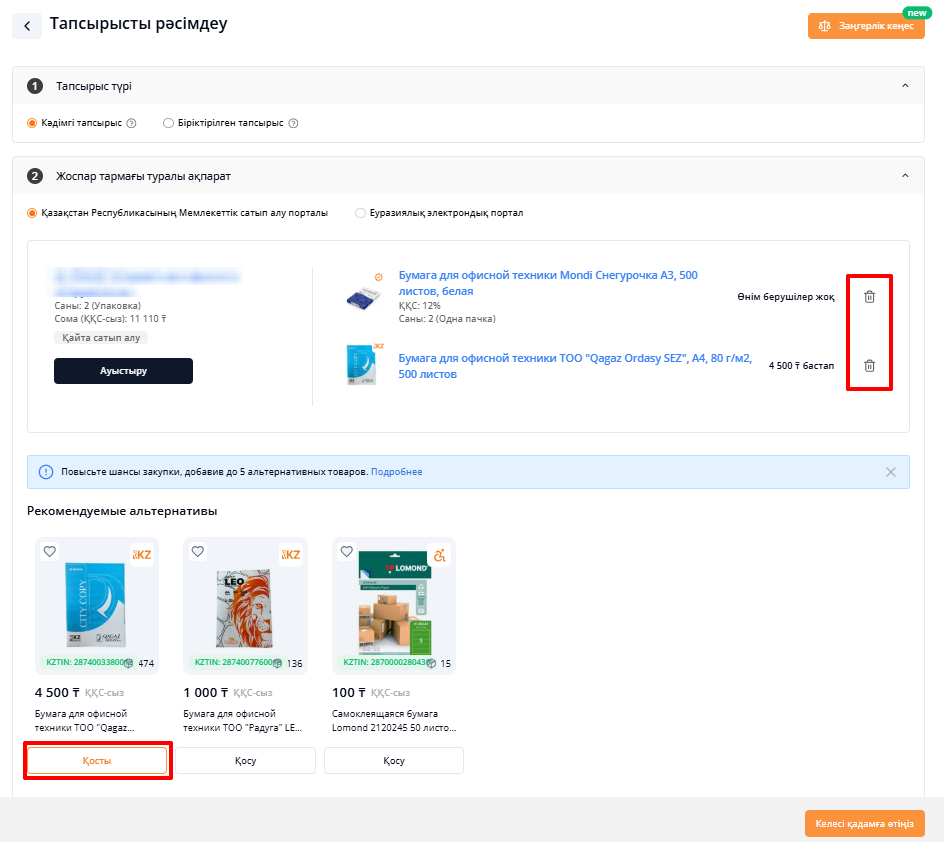The width and height of the screenshot is (944, 842).
Task: Click heart icon on Lomond product card
Action: point(347,551)
